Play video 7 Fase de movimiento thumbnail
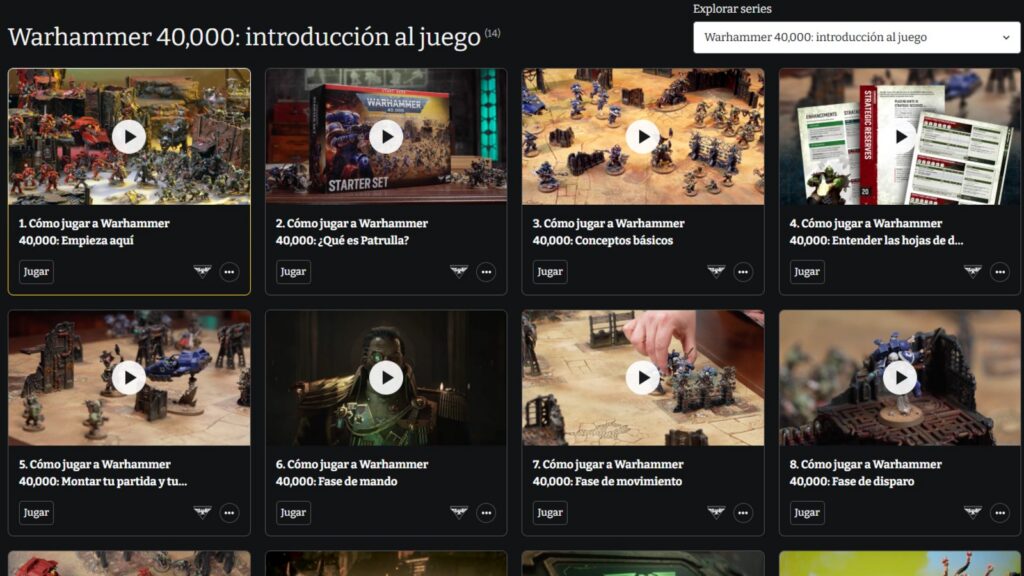 click(643, 377)
